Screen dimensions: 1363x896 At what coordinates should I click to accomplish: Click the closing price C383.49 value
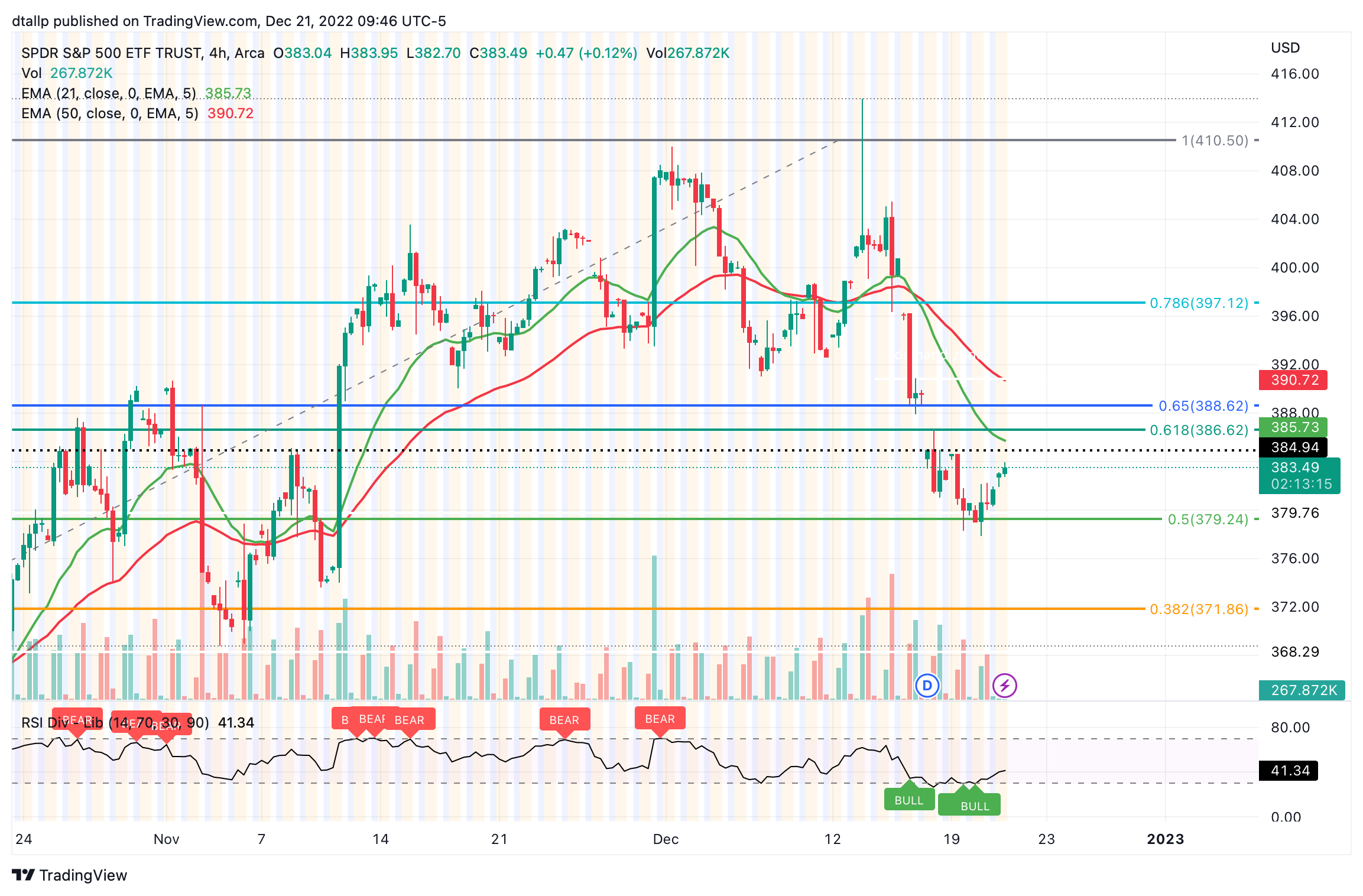498,53
